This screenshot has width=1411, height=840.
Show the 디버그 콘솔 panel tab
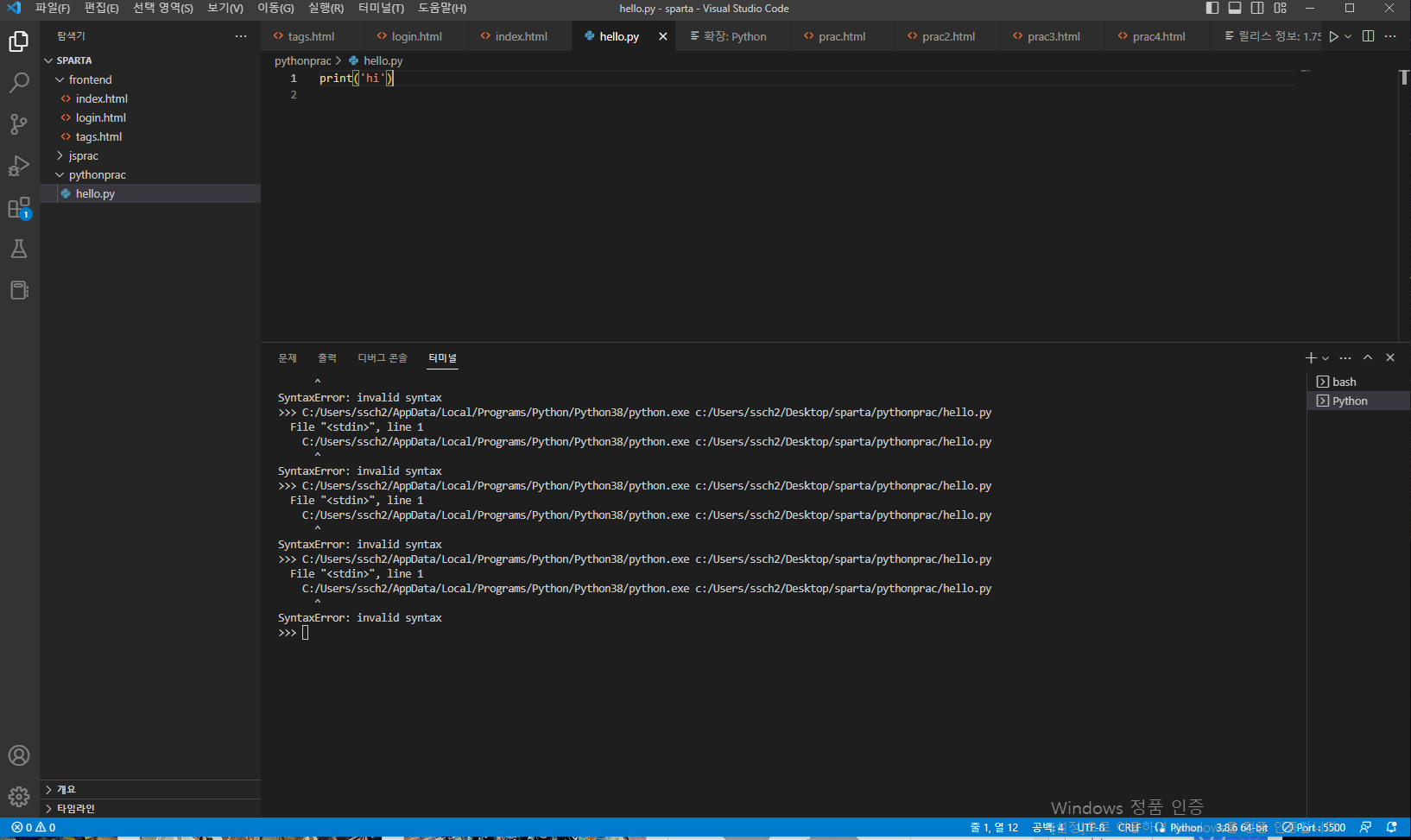pyautogui.click(x=383, y=357)
